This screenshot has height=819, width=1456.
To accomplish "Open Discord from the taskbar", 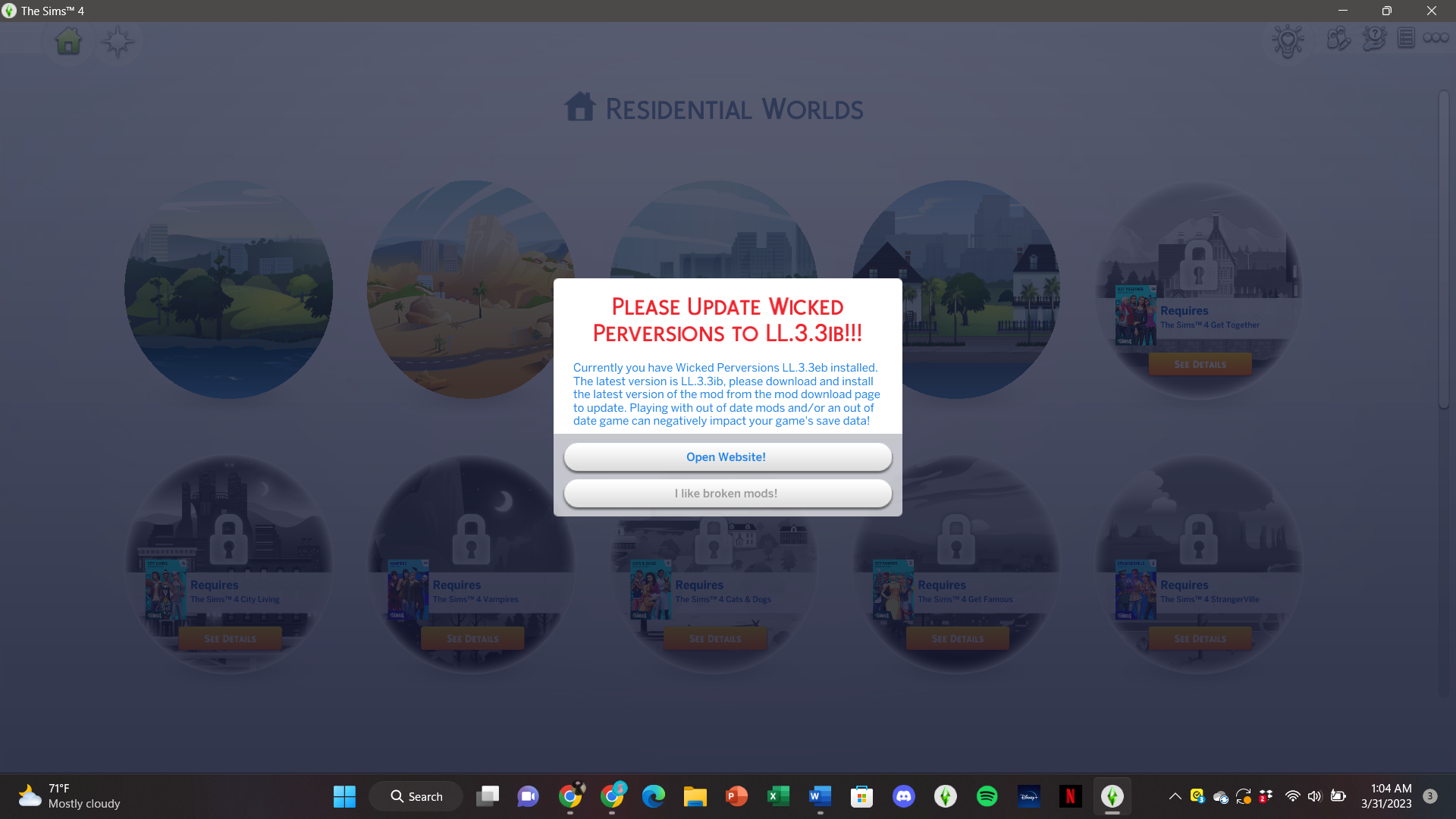I will pos(903,796).
